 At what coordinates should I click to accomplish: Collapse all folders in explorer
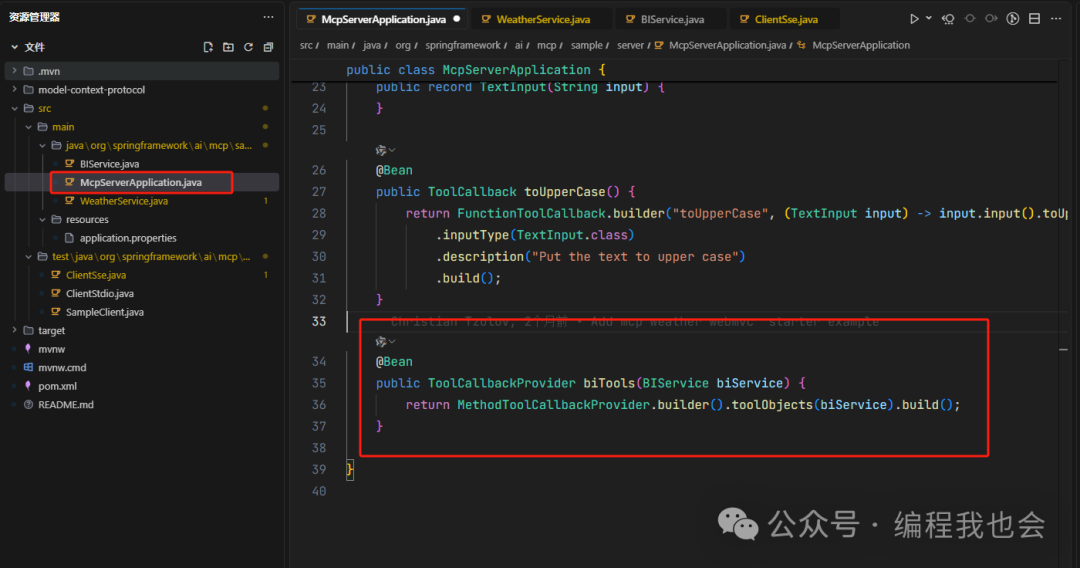tap(268, 47)
